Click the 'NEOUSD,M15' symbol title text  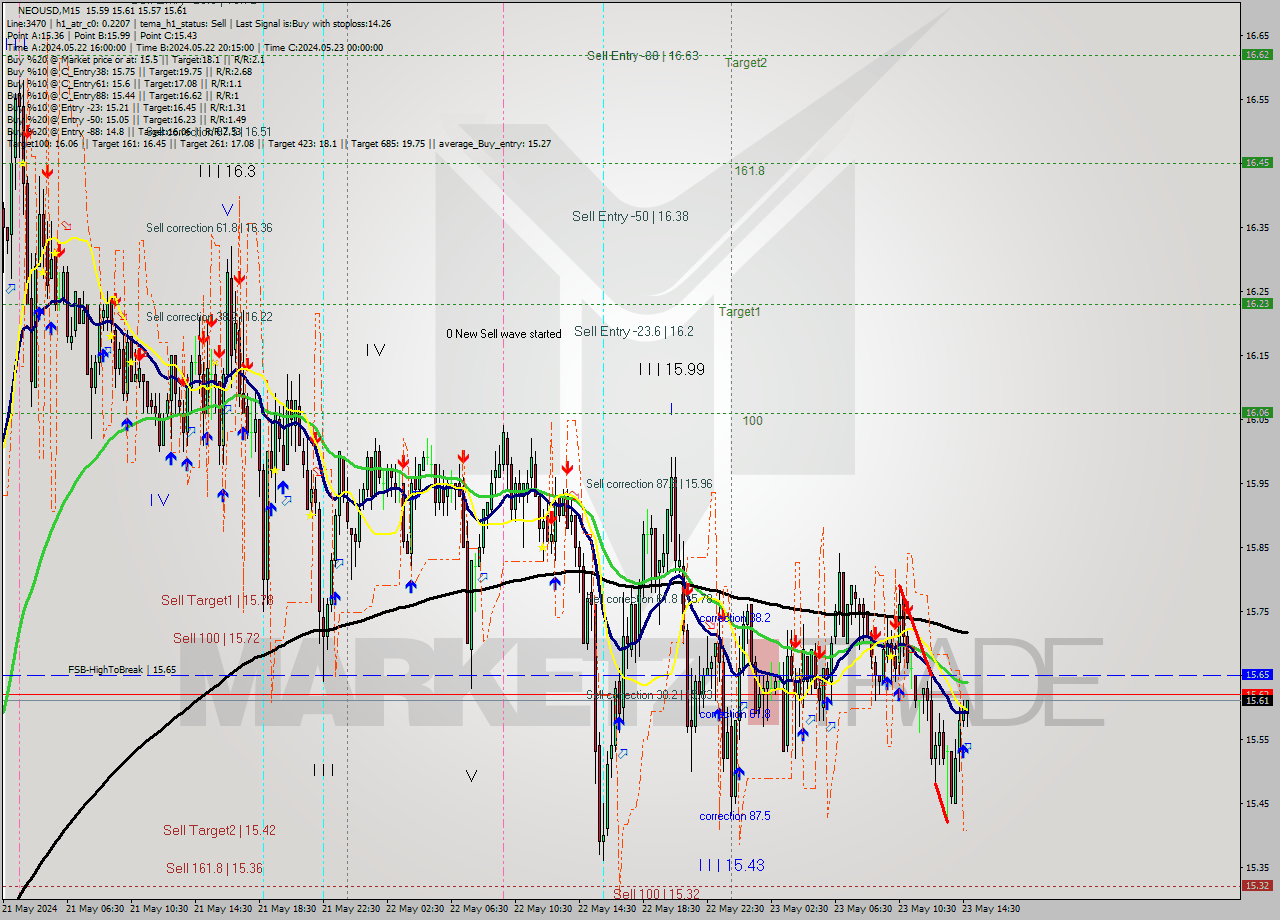50,9
